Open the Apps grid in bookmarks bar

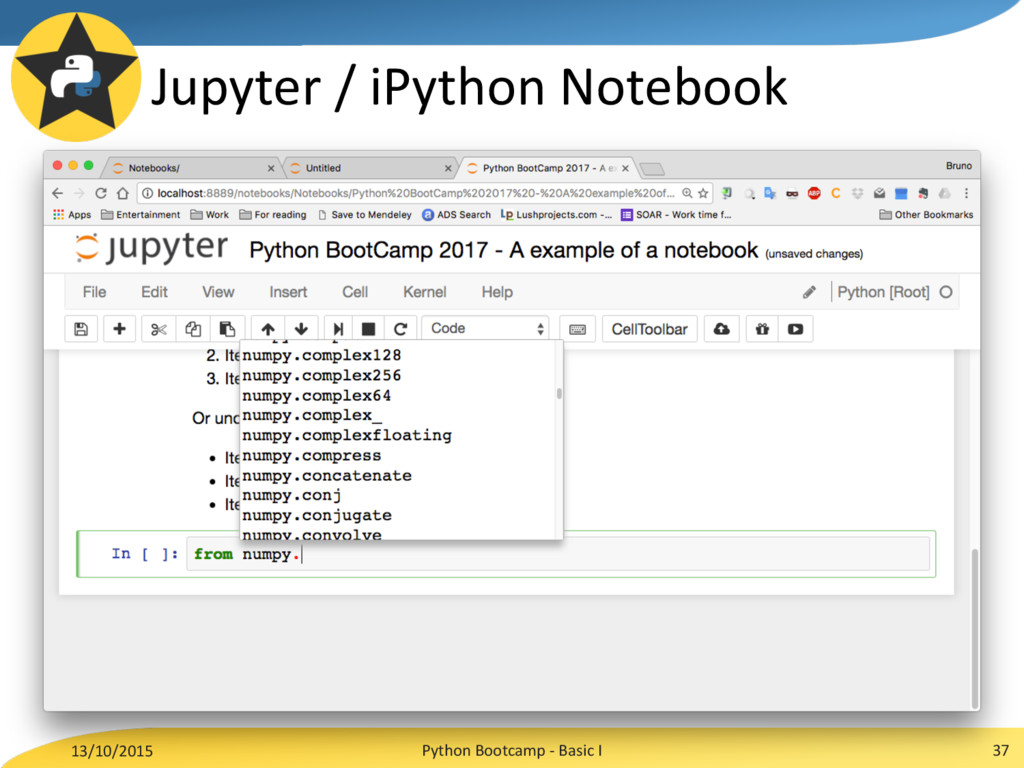(72, 214)
